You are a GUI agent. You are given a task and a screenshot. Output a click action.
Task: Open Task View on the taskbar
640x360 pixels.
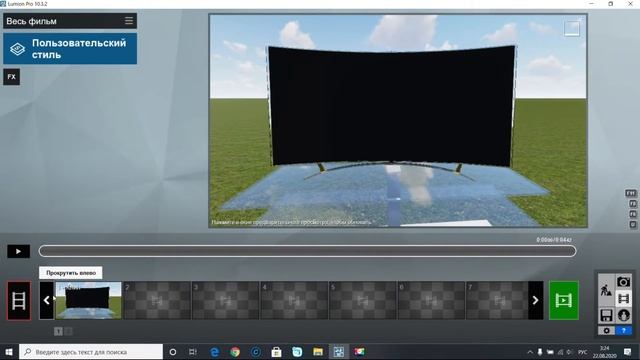[193, 352]
